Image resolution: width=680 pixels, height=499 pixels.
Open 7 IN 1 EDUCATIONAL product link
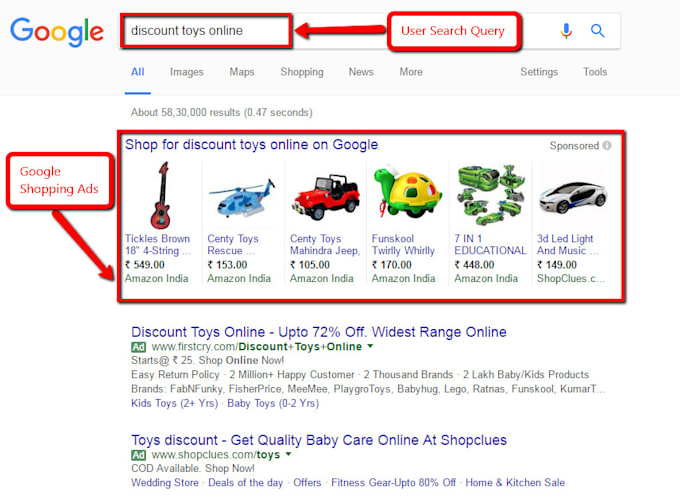tap(490, 245)
